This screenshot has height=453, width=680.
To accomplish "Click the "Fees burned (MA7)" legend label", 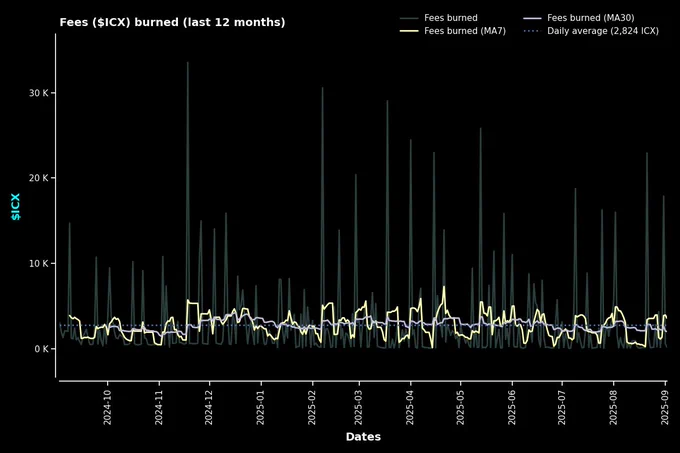I will 465,31.
